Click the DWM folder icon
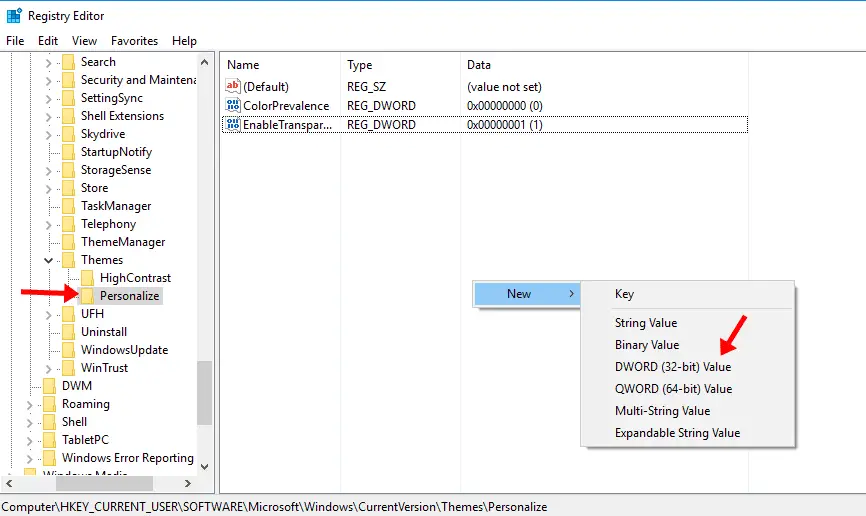 pyautogui.click(x=49, y=386)
